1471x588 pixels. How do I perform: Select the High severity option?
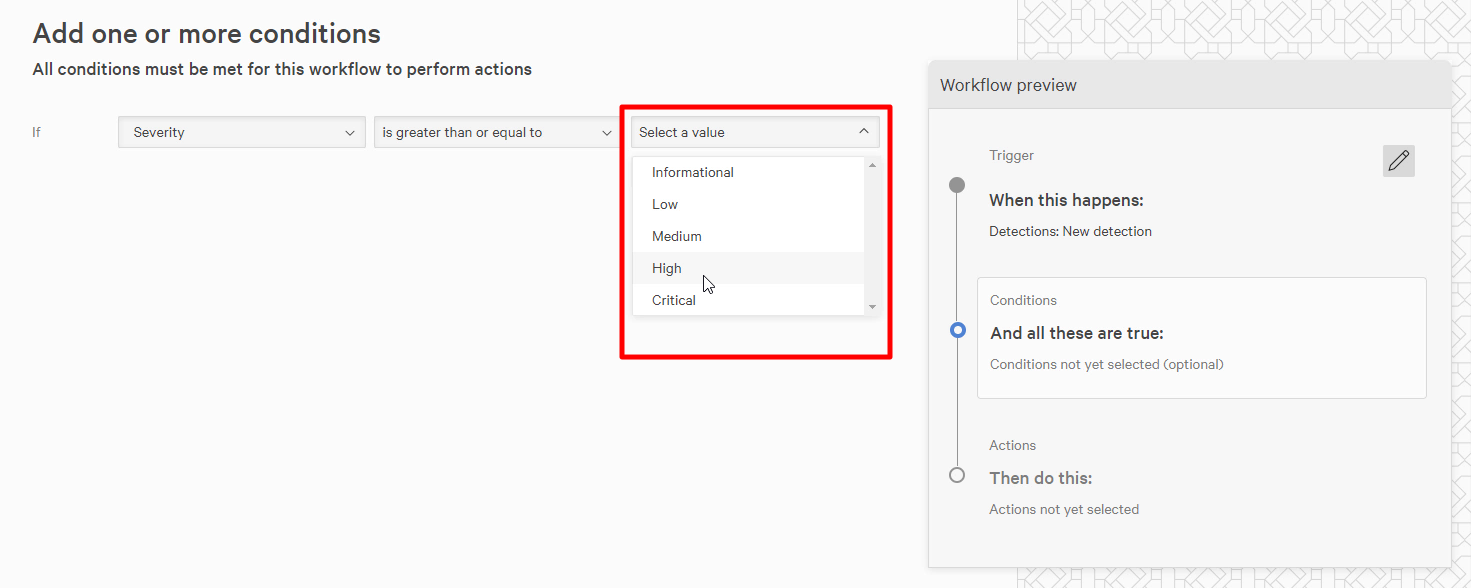tap(667, 268)
